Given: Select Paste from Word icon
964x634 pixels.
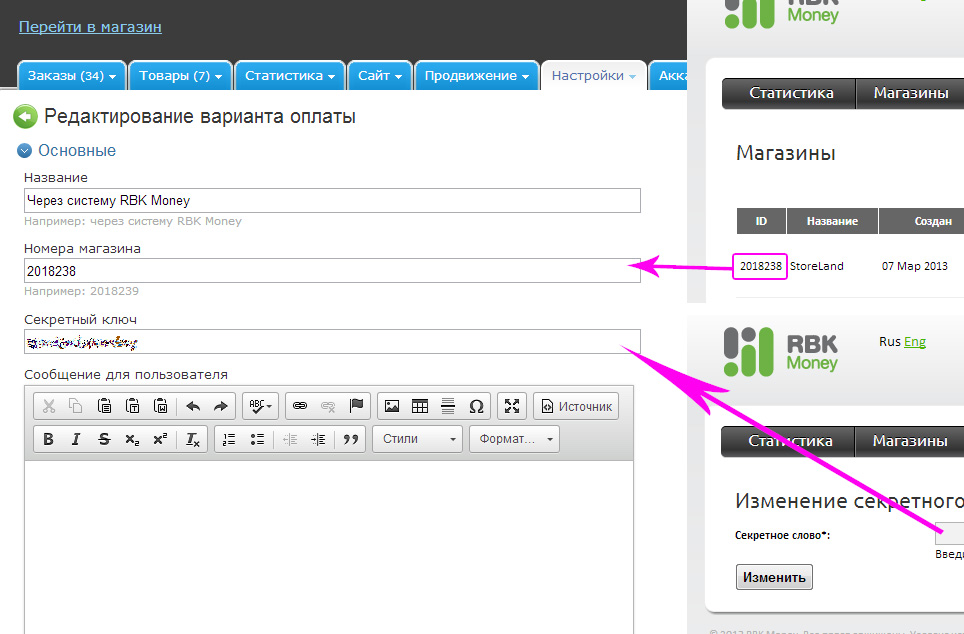Looking at the screenshot, I should click(x=160, y=406).
